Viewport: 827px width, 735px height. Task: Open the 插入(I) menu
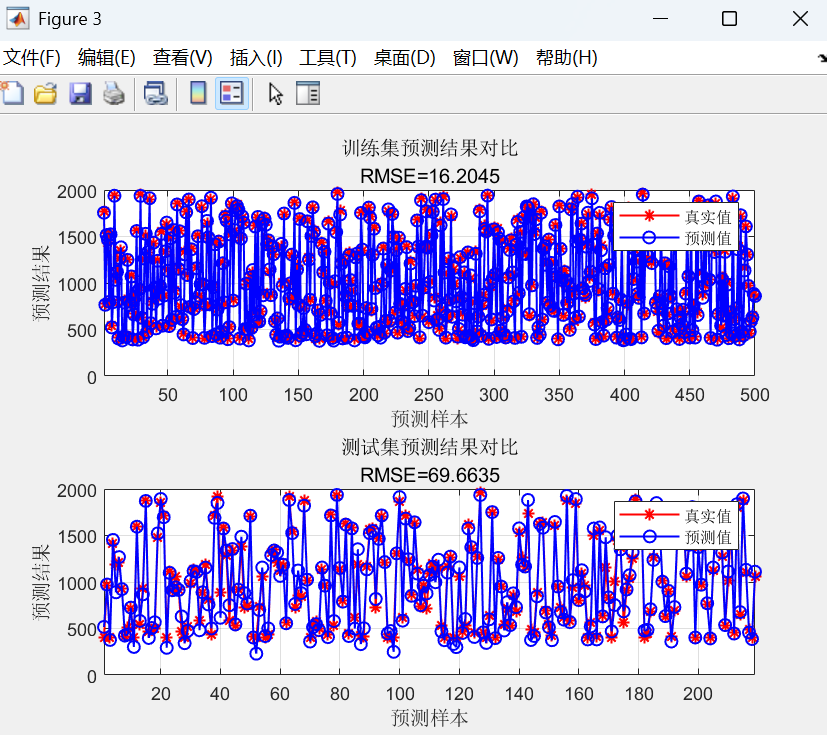click(x=256, y=57)
